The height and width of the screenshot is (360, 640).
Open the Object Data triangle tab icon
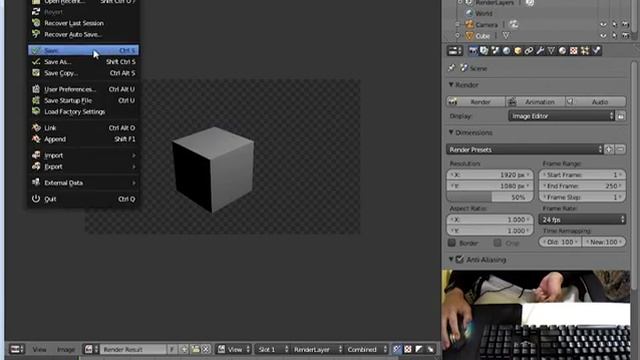point(551,51)
